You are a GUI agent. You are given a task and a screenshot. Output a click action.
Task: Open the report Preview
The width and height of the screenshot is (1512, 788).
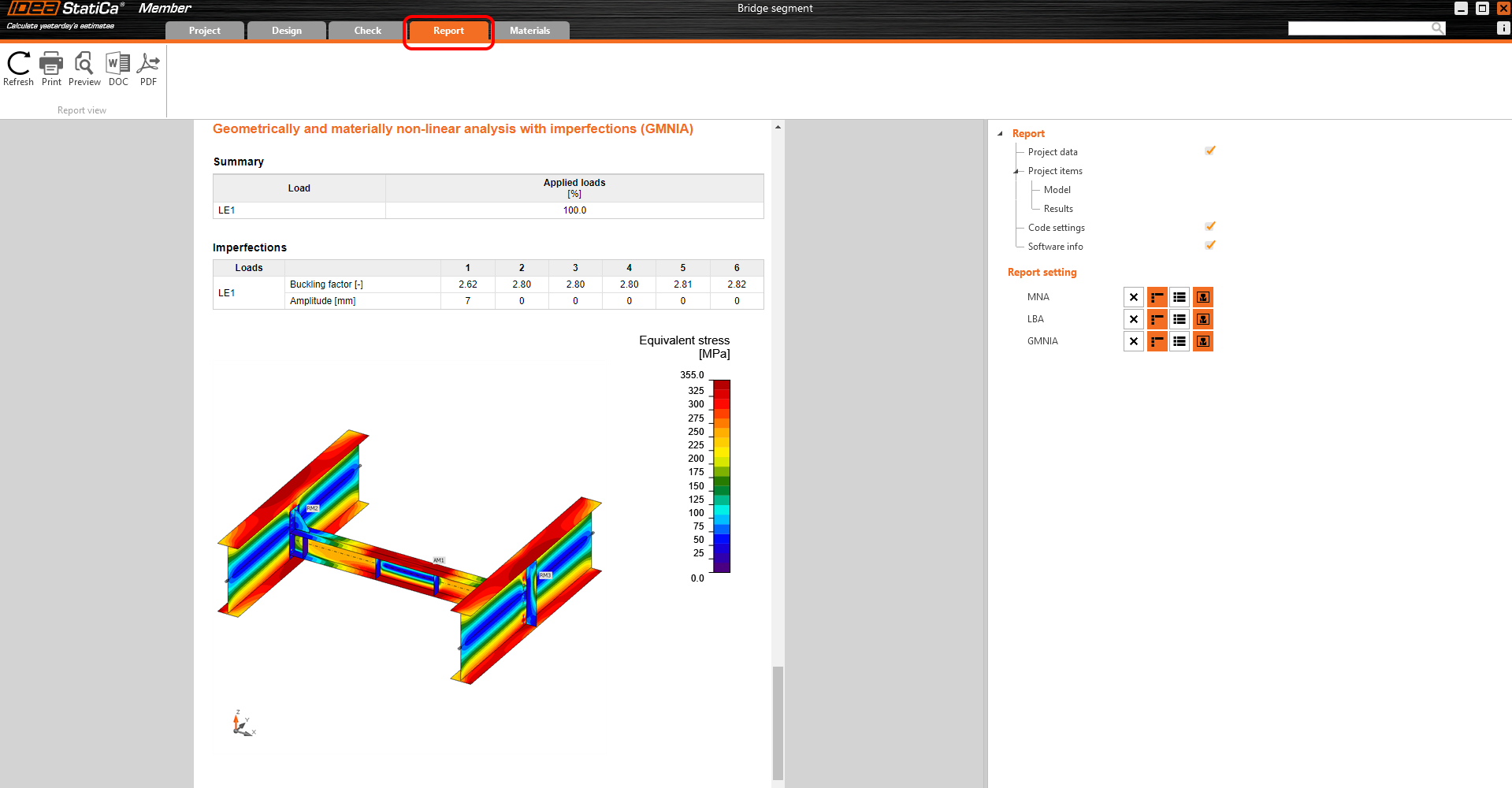click(84, 69)
